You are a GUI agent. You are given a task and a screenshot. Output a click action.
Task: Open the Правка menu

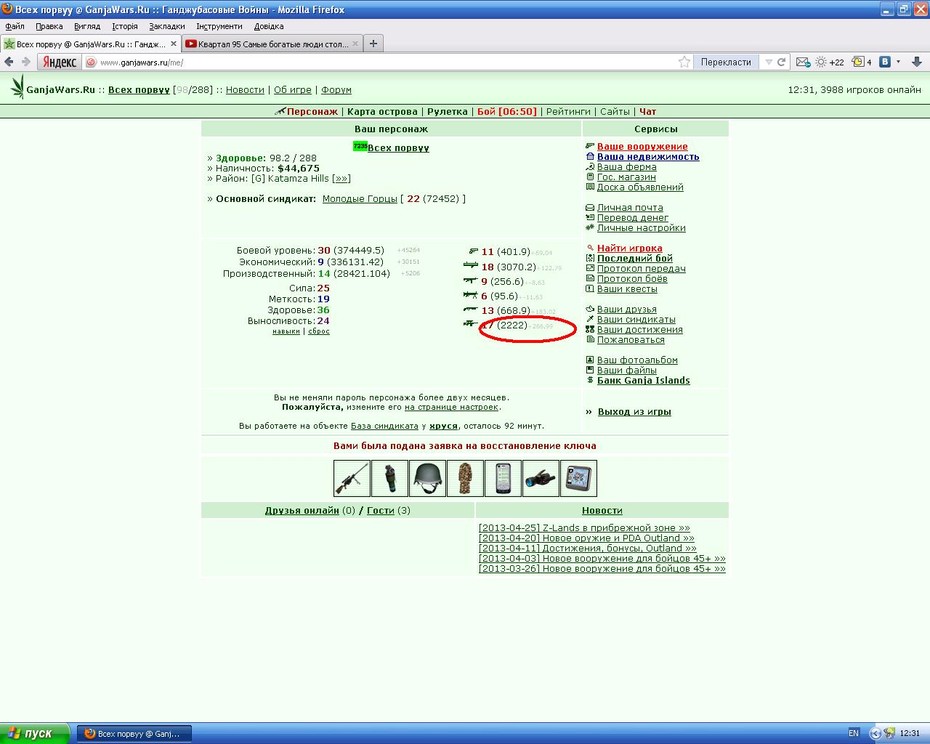(x=49, y=26)
